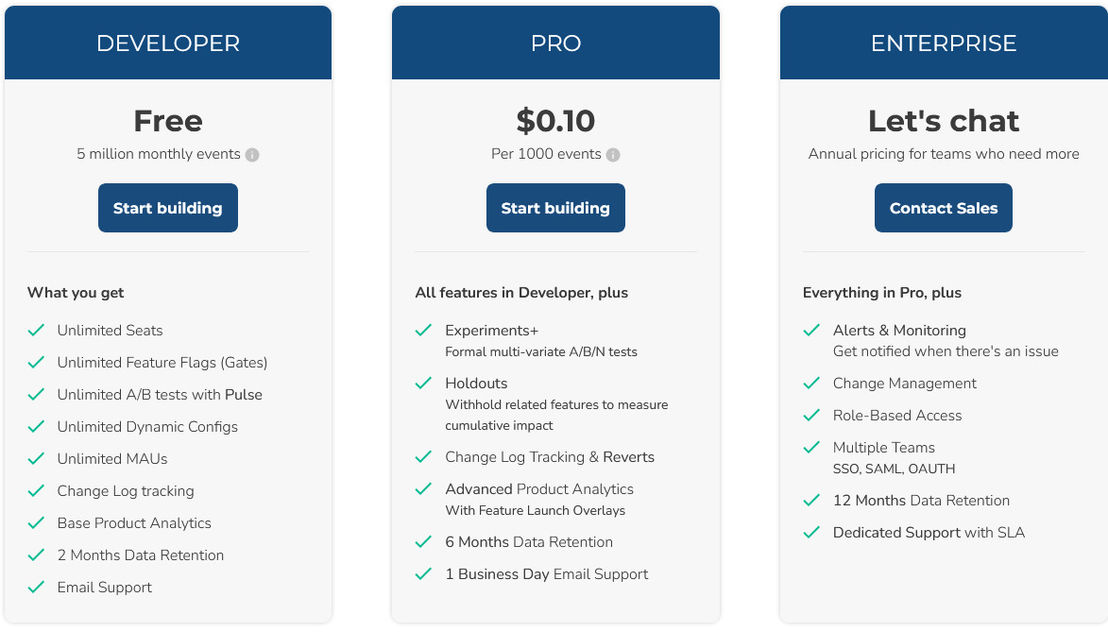Select the ENTERPRISE plan header
This screenshot has width=1108, height=632.
click(x=944, y=42)
